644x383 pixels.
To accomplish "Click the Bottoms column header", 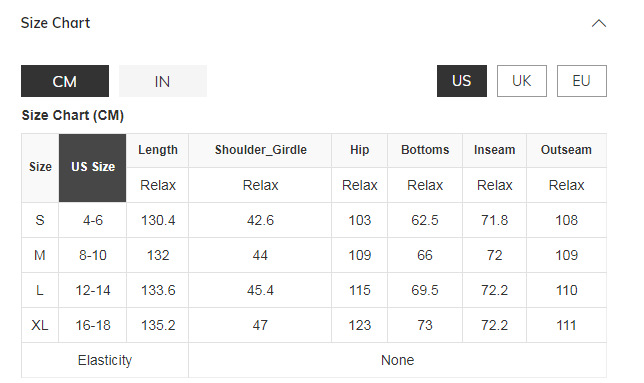I will click(x=425, y=150).
